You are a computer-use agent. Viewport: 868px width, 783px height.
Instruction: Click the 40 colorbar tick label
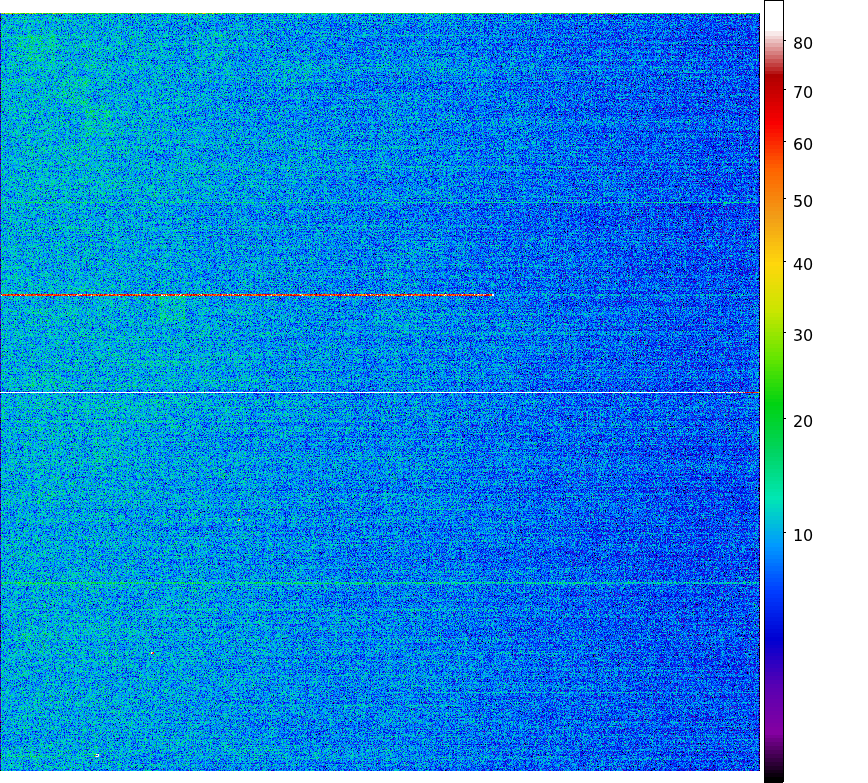tap(802, 264)
